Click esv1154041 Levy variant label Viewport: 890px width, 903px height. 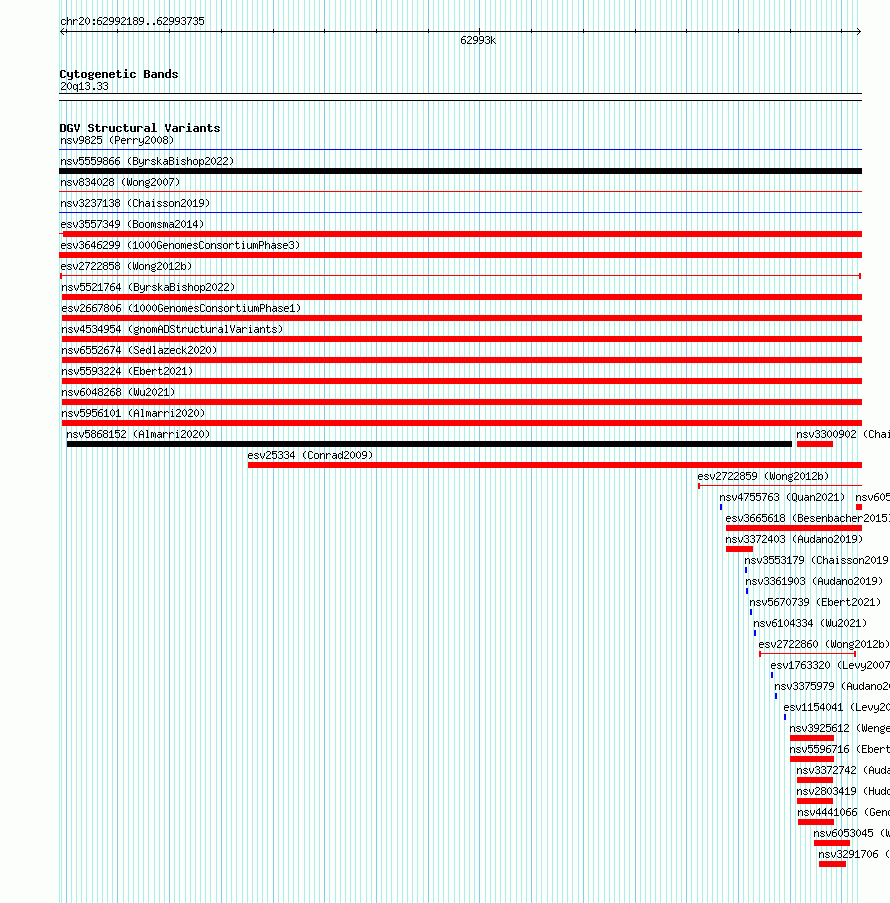point(836,707)
